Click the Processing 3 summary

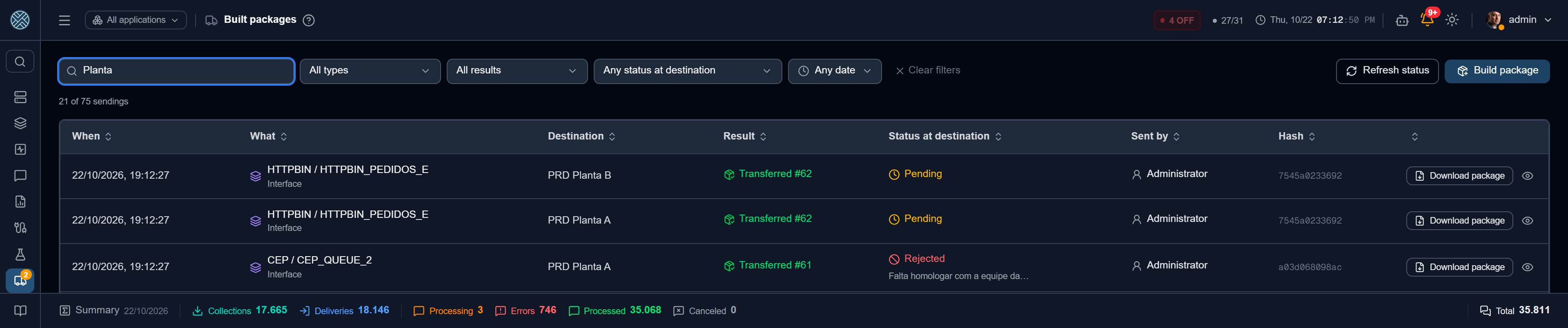448,311
